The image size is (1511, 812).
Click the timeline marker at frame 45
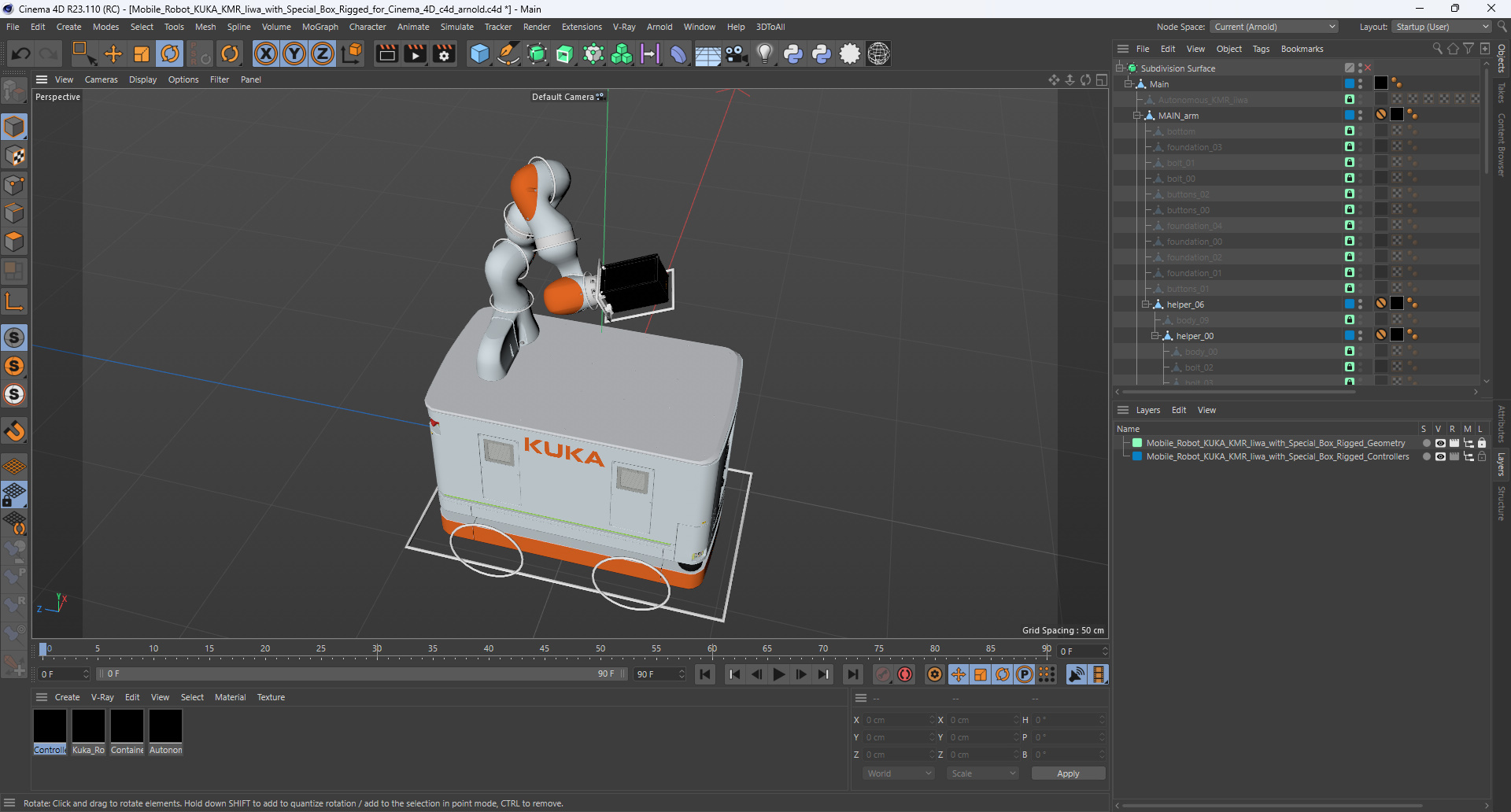point(545,650)
